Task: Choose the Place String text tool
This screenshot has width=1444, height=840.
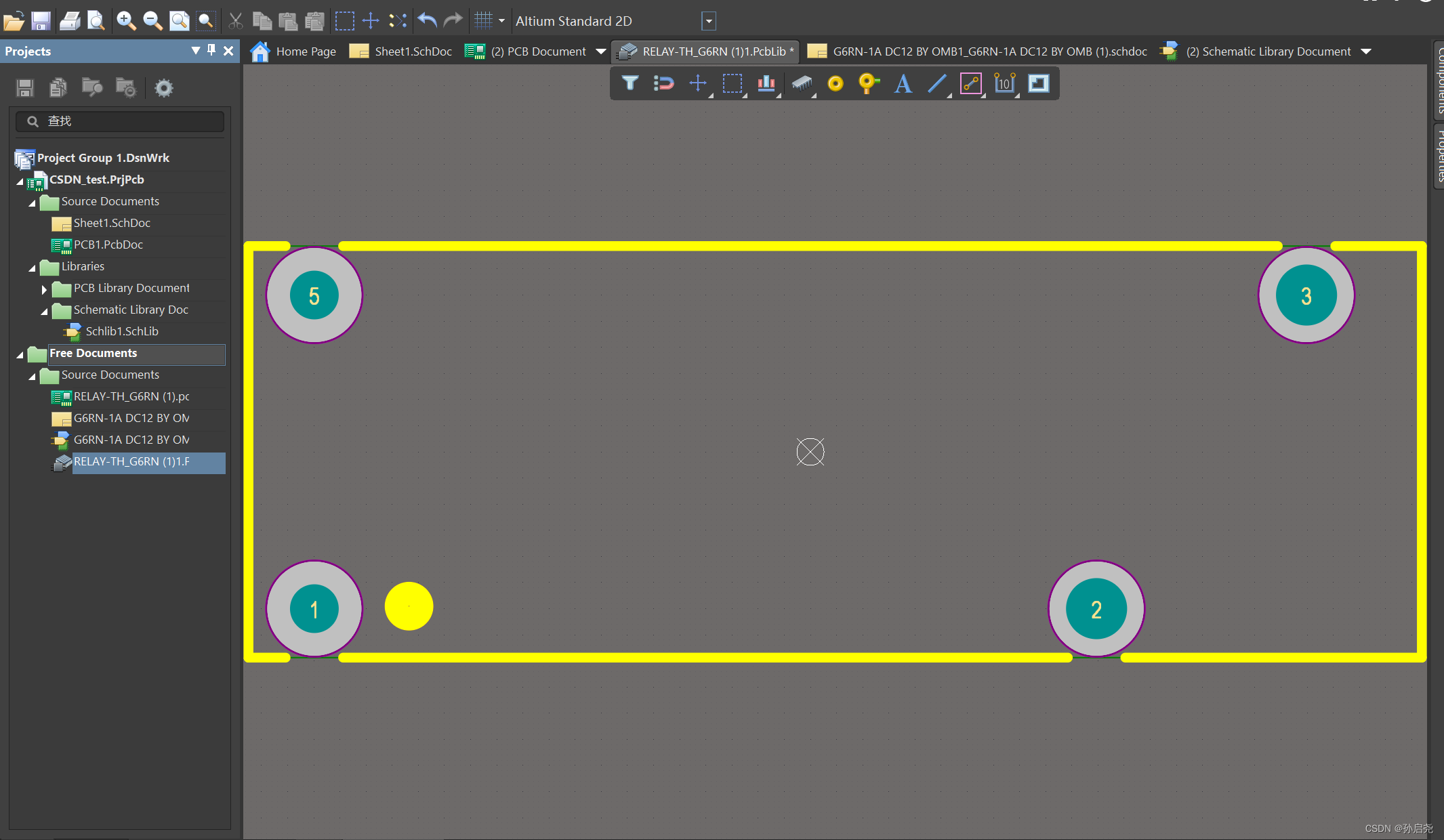Action: [903, 84]
